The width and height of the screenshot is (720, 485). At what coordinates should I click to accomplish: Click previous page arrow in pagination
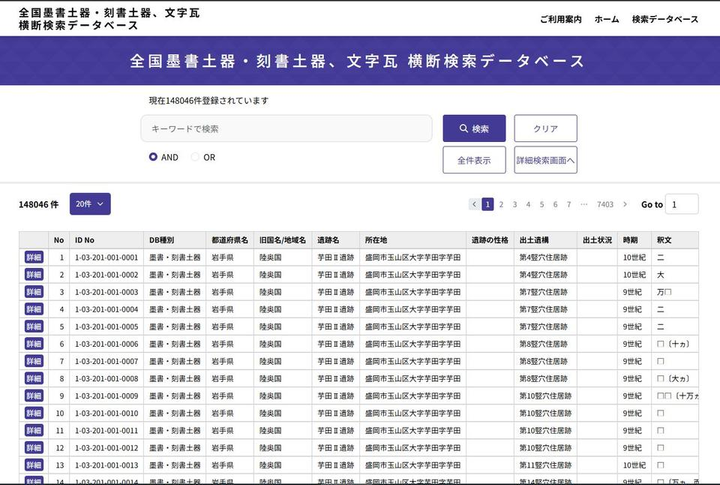click(474, 204)
